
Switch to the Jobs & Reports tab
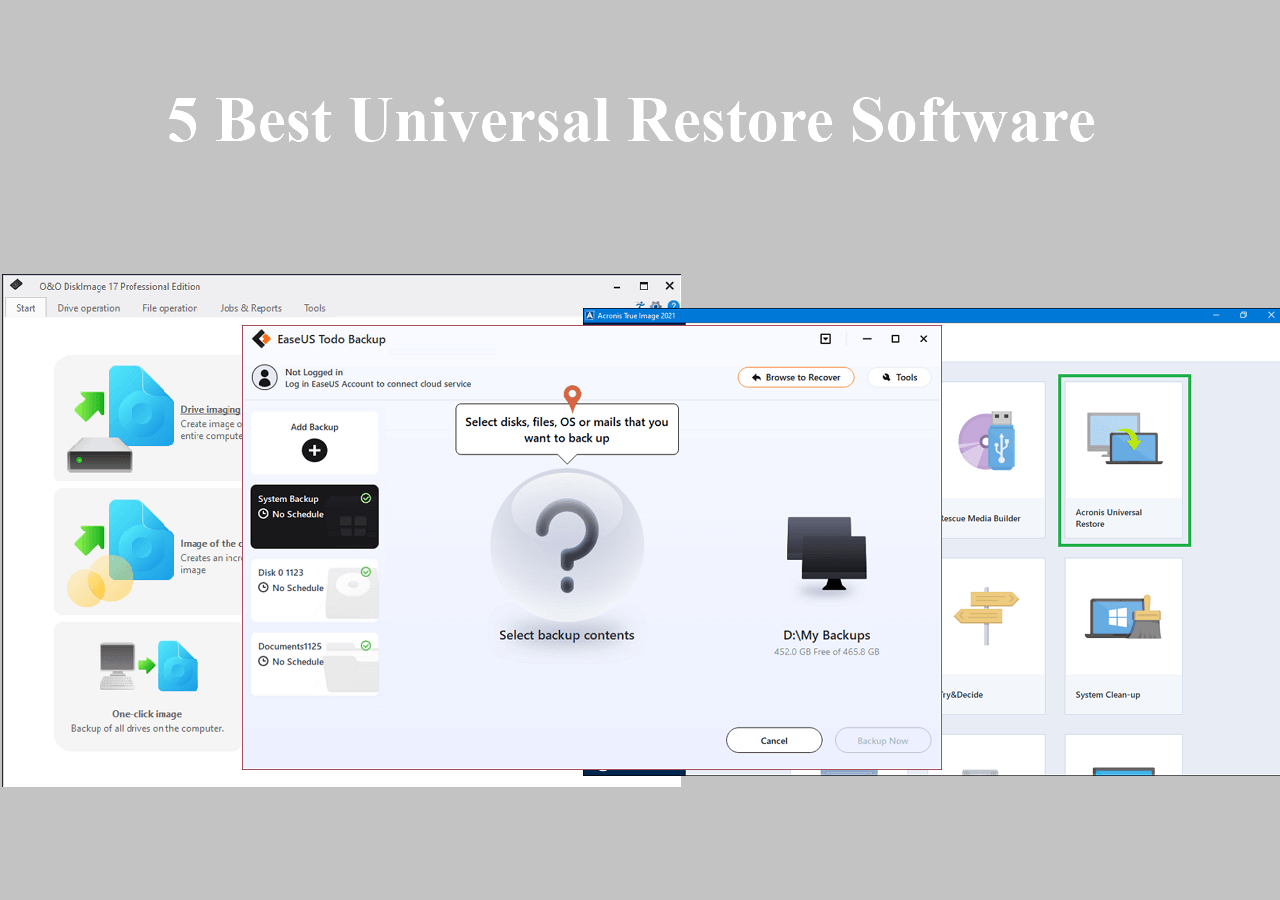(251, 308)
